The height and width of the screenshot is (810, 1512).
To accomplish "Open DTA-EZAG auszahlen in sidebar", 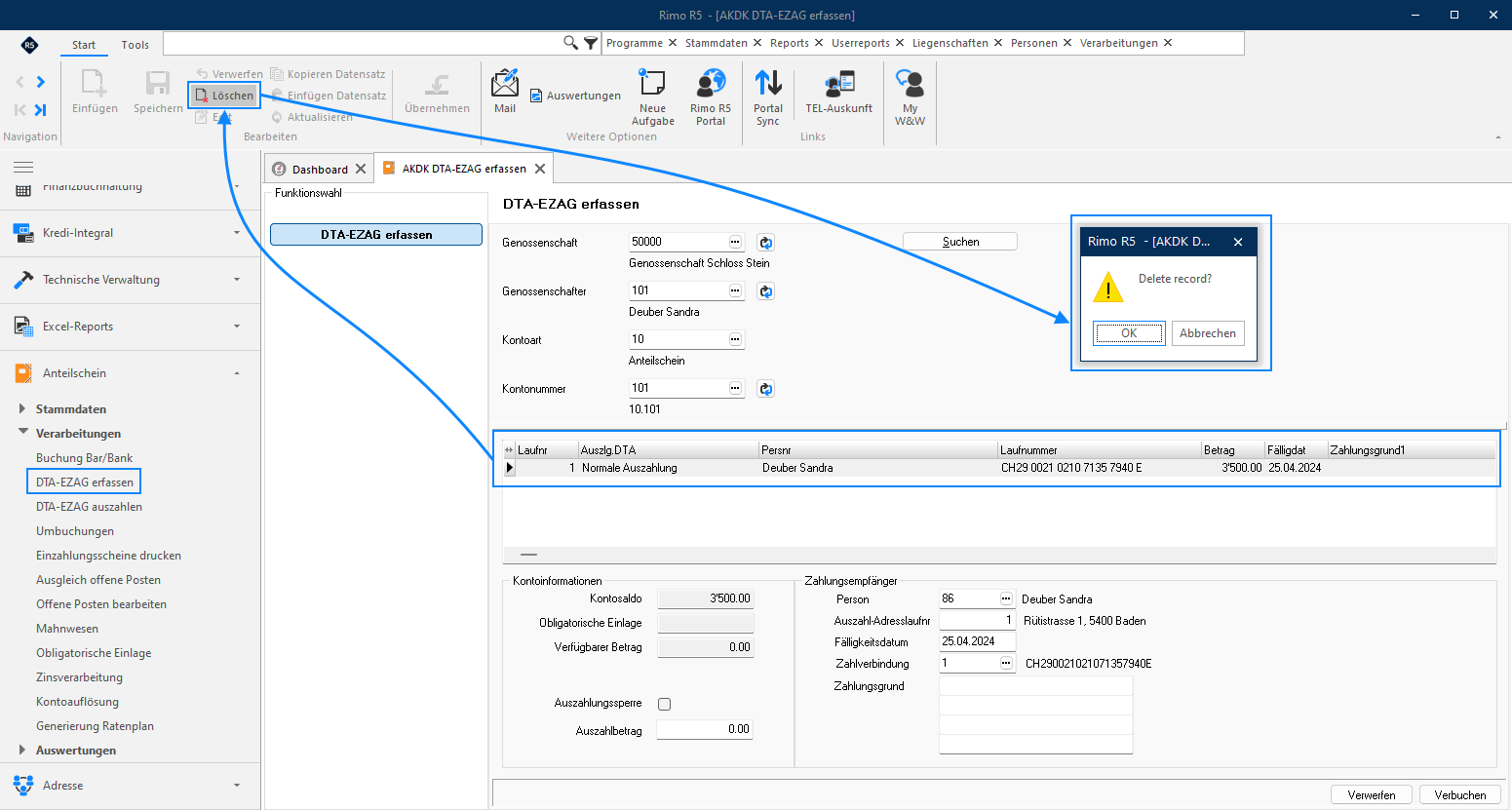I will 89,507.
